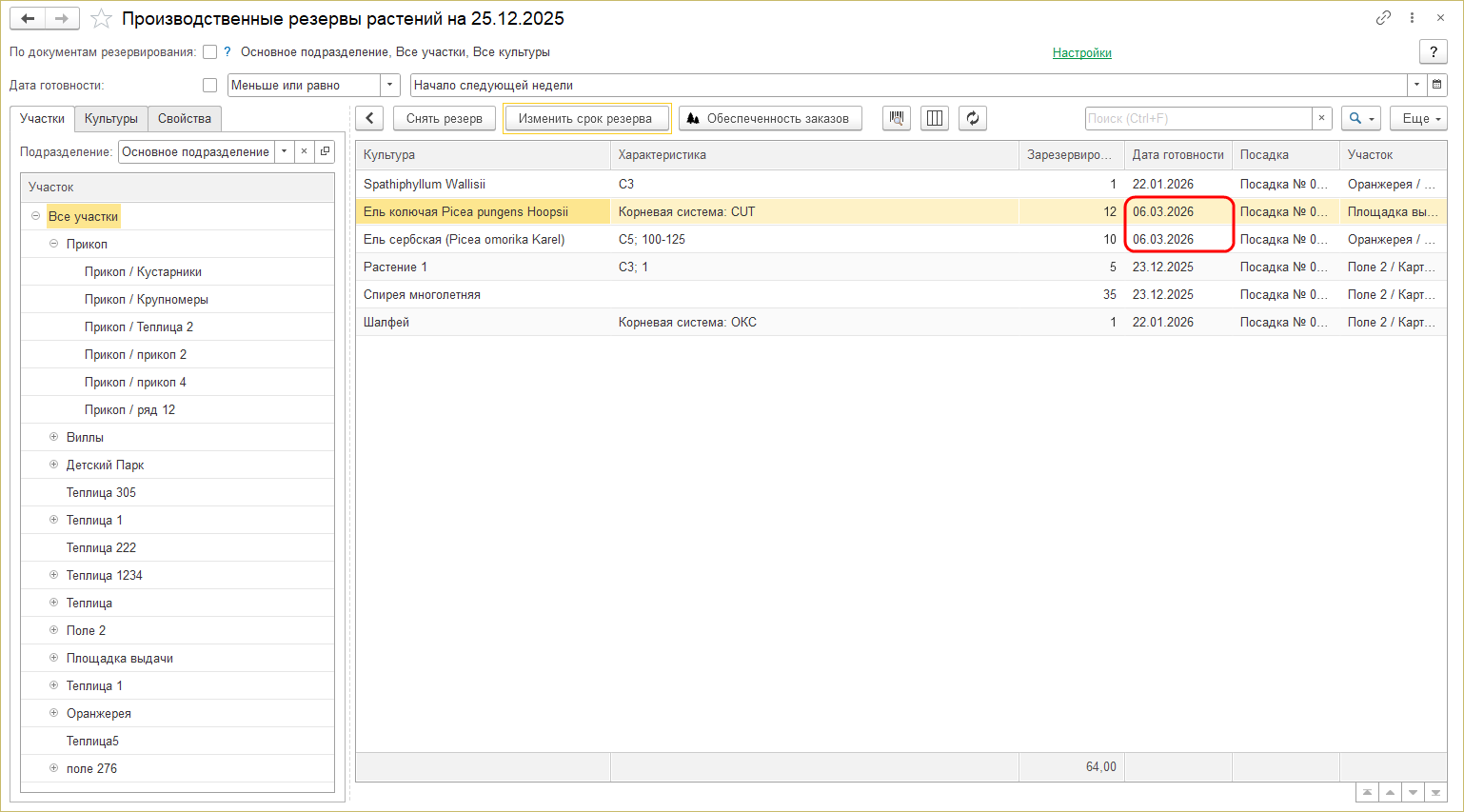Select the Прикоп / Крупномеры tree item
This screenshot has width=1464, height=812.
(x=147, y=299)
